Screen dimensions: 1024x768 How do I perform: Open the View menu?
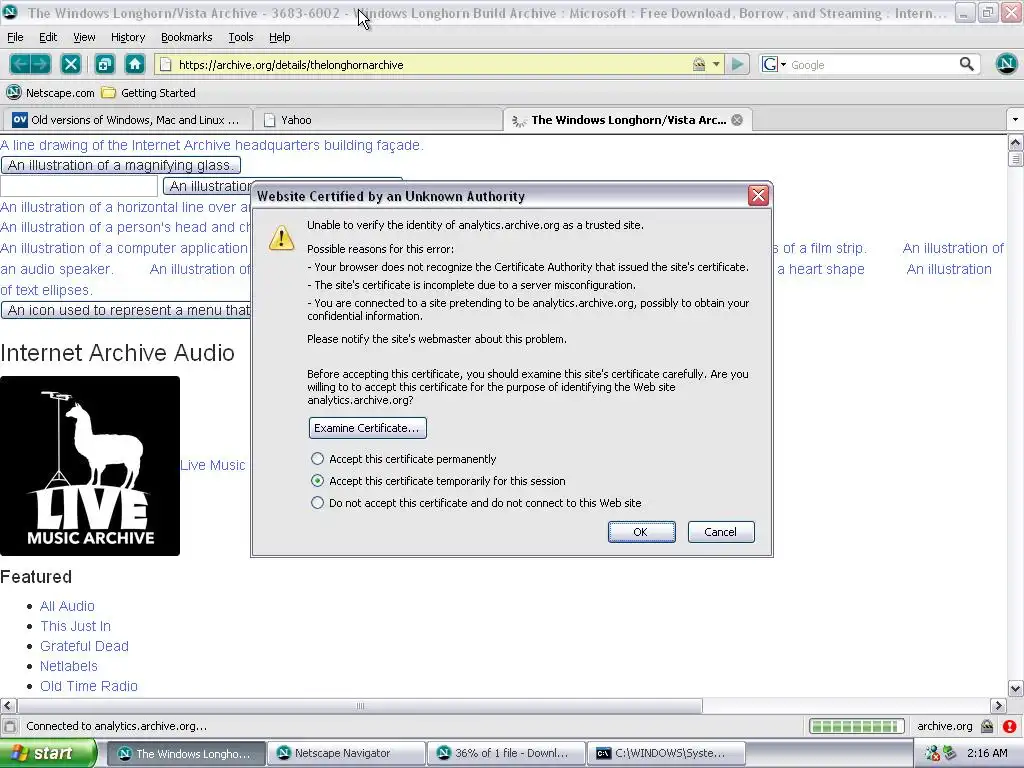pyautogui.click(x=84, y=37)
